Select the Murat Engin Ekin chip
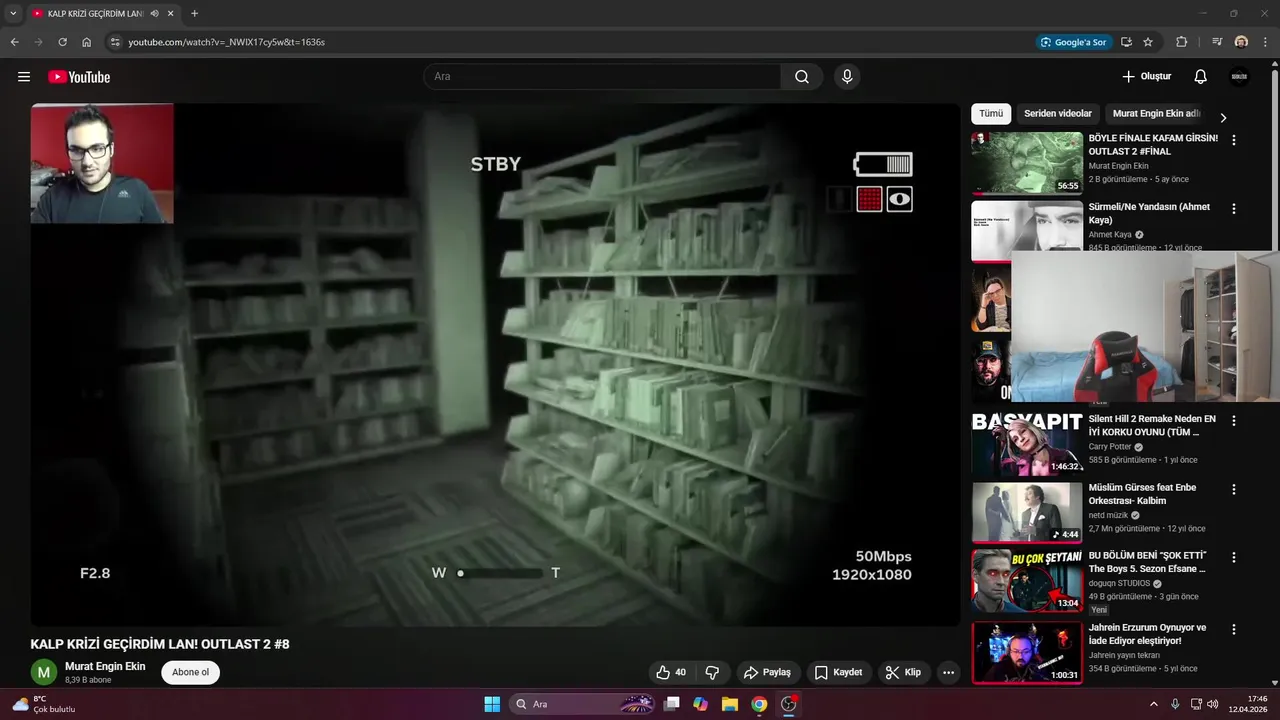This screenshot has width=1280, height=720. (1157, 114)
